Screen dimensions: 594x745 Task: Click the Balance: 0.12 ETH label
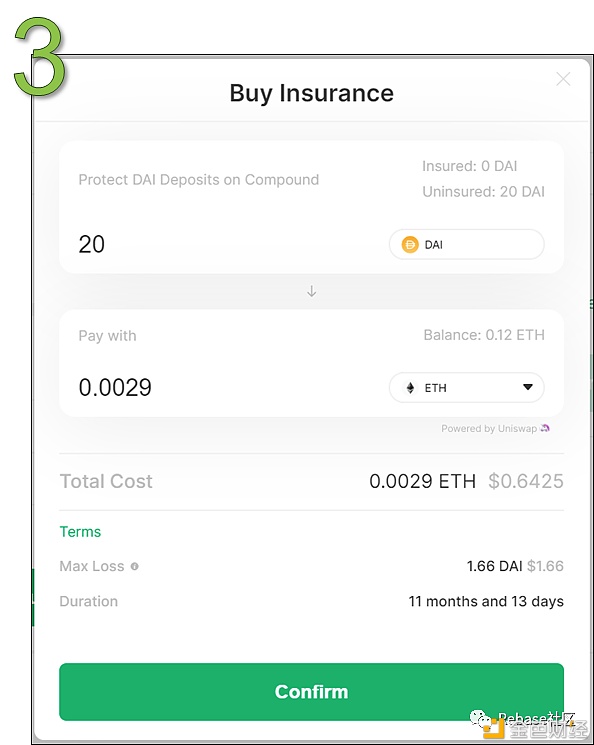(484, 335)
